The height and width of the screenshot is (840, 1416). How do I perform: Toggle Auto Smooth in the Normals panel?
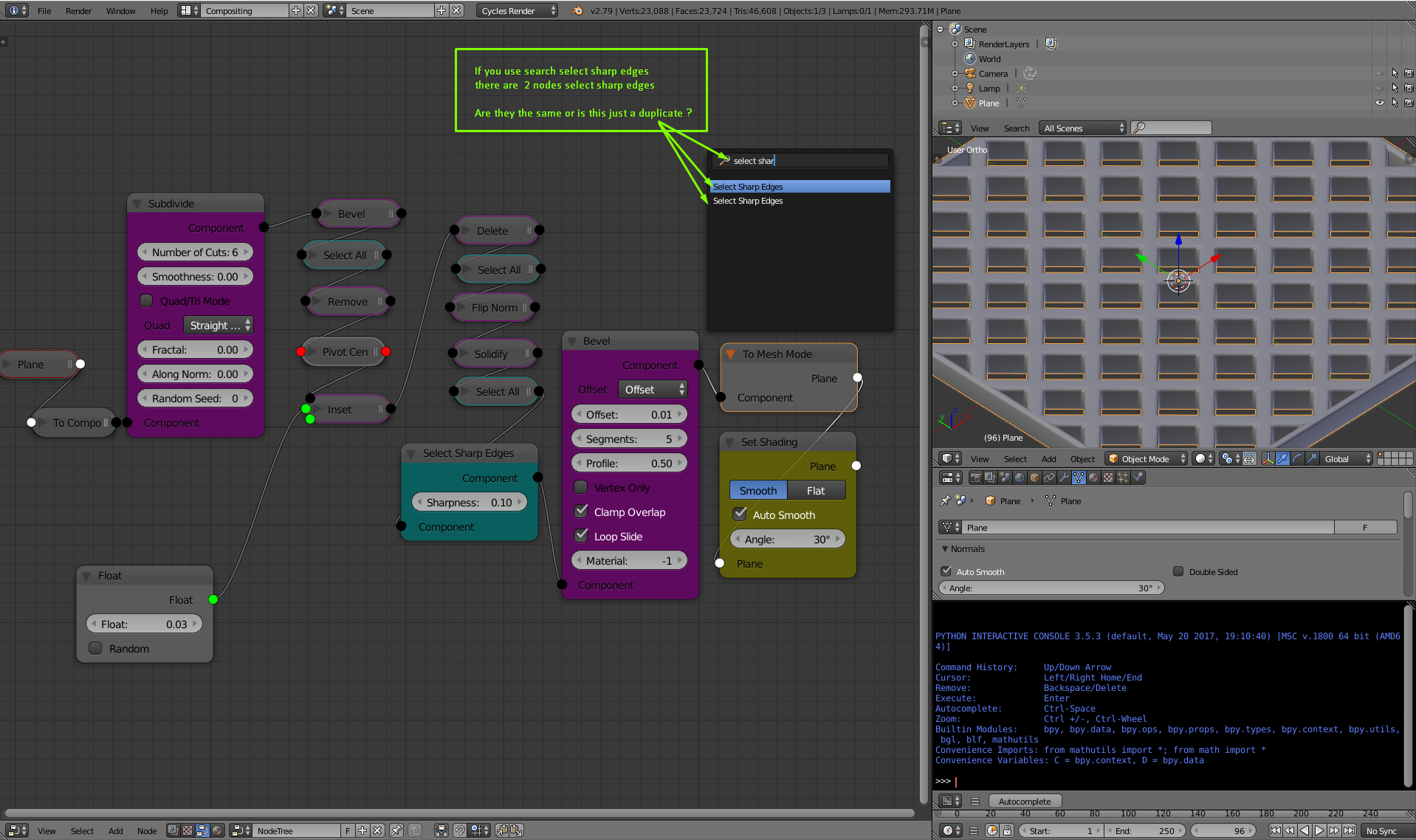946,571
